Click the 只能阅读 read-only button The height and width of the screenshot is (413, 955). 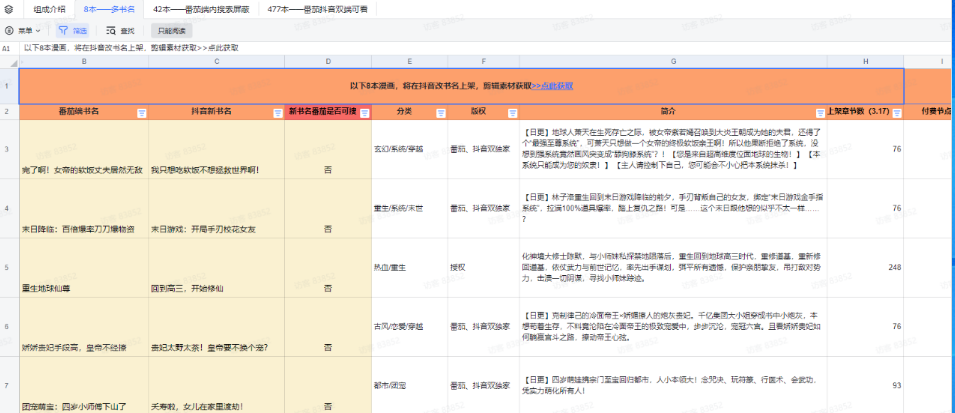point(172,31)
